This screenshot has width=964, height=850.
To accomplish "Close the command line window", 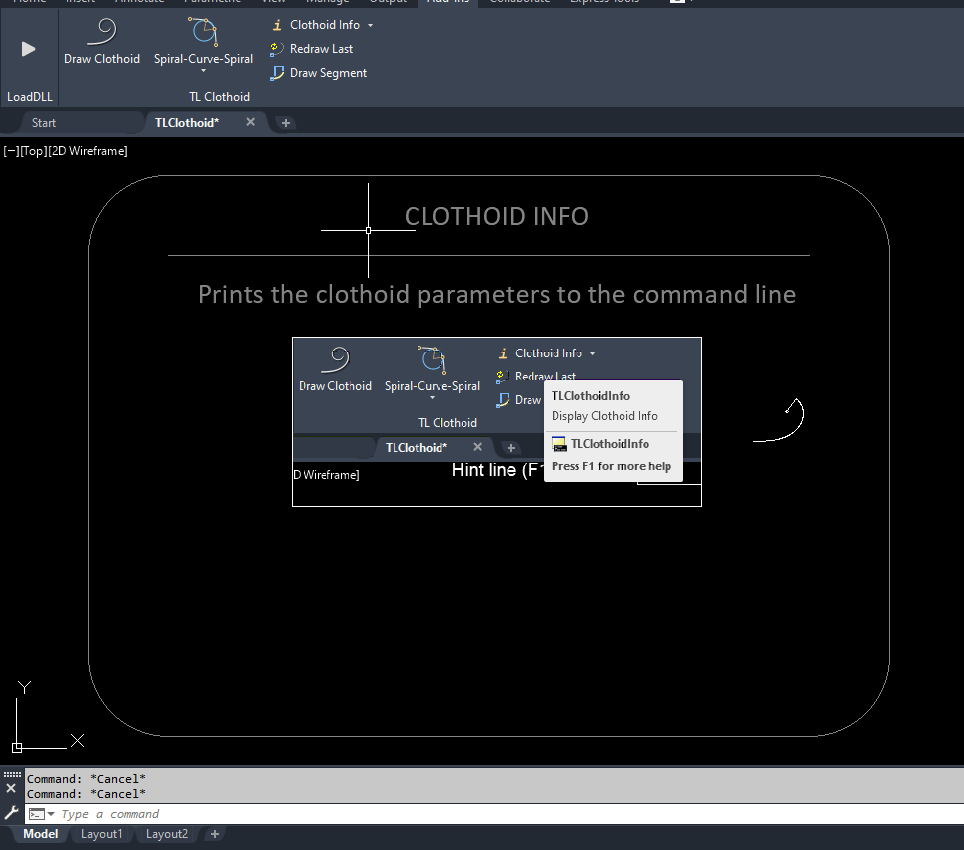I will tap(11, 788).
